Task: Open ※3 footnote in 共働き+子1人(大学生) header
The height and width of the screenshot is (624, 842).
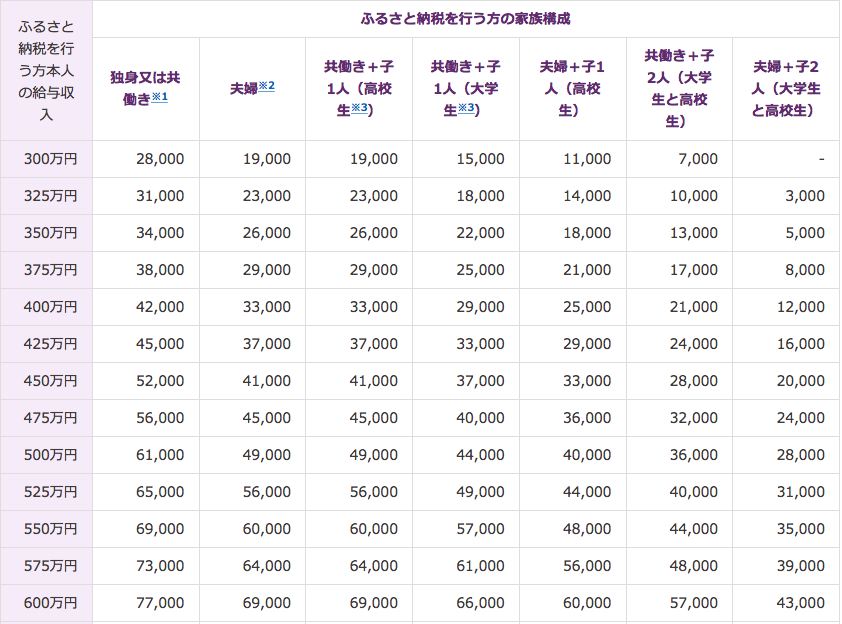Action: point(466,108)
